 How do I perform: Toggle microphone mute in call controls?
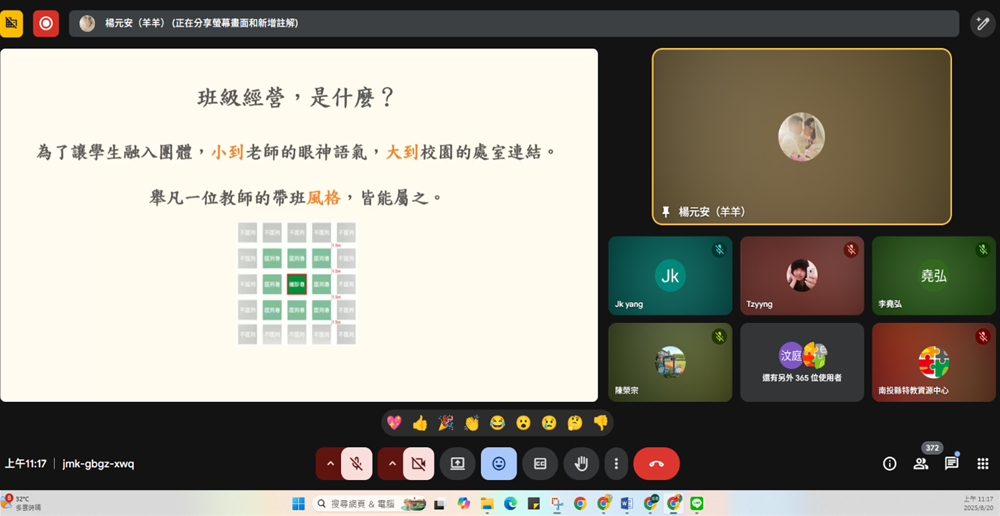tap(357, 464)
